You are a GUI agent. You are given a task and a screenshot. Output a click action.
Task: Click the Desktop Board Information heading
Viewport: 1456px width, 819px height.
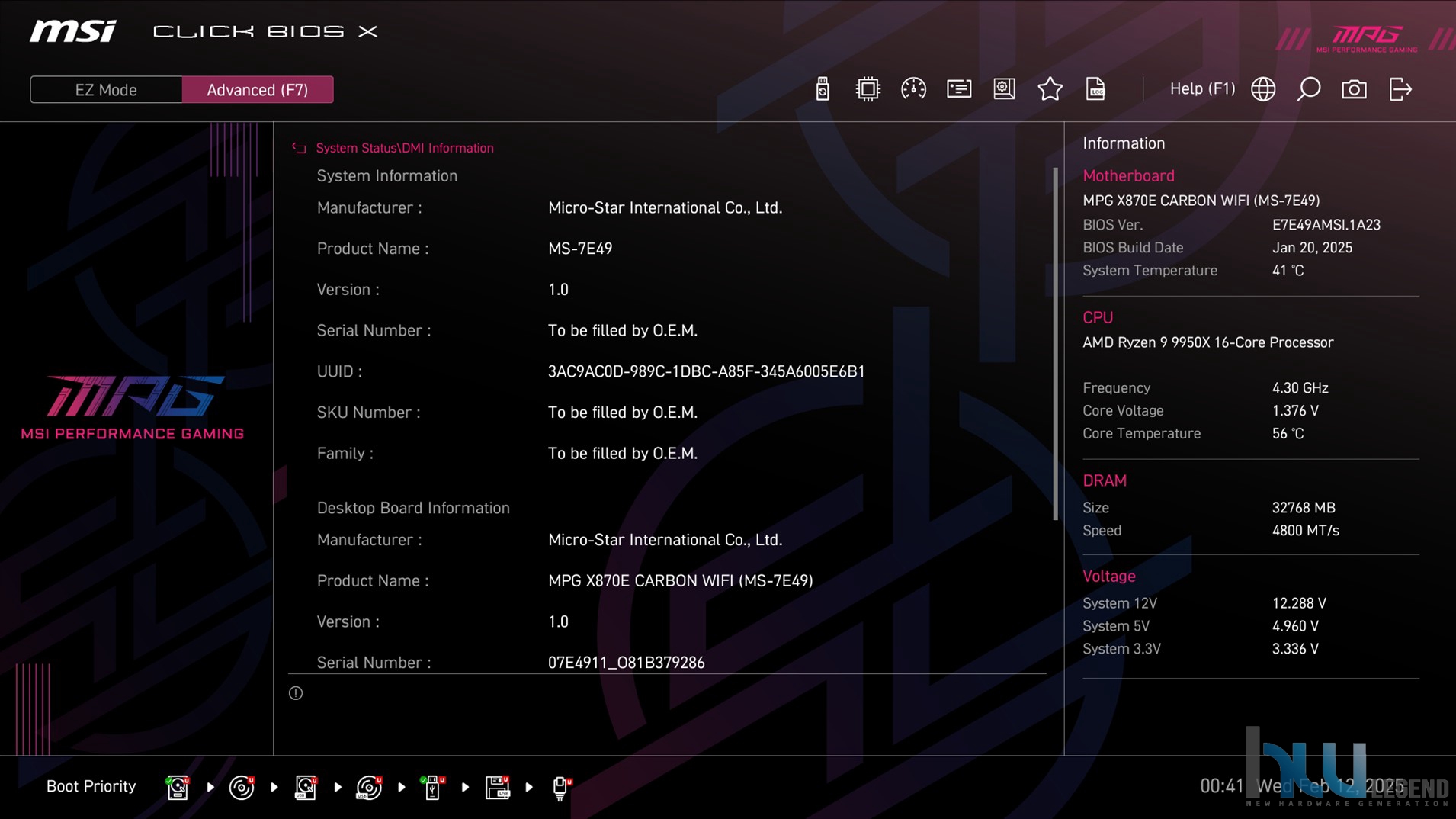click(x=413, y=508)
